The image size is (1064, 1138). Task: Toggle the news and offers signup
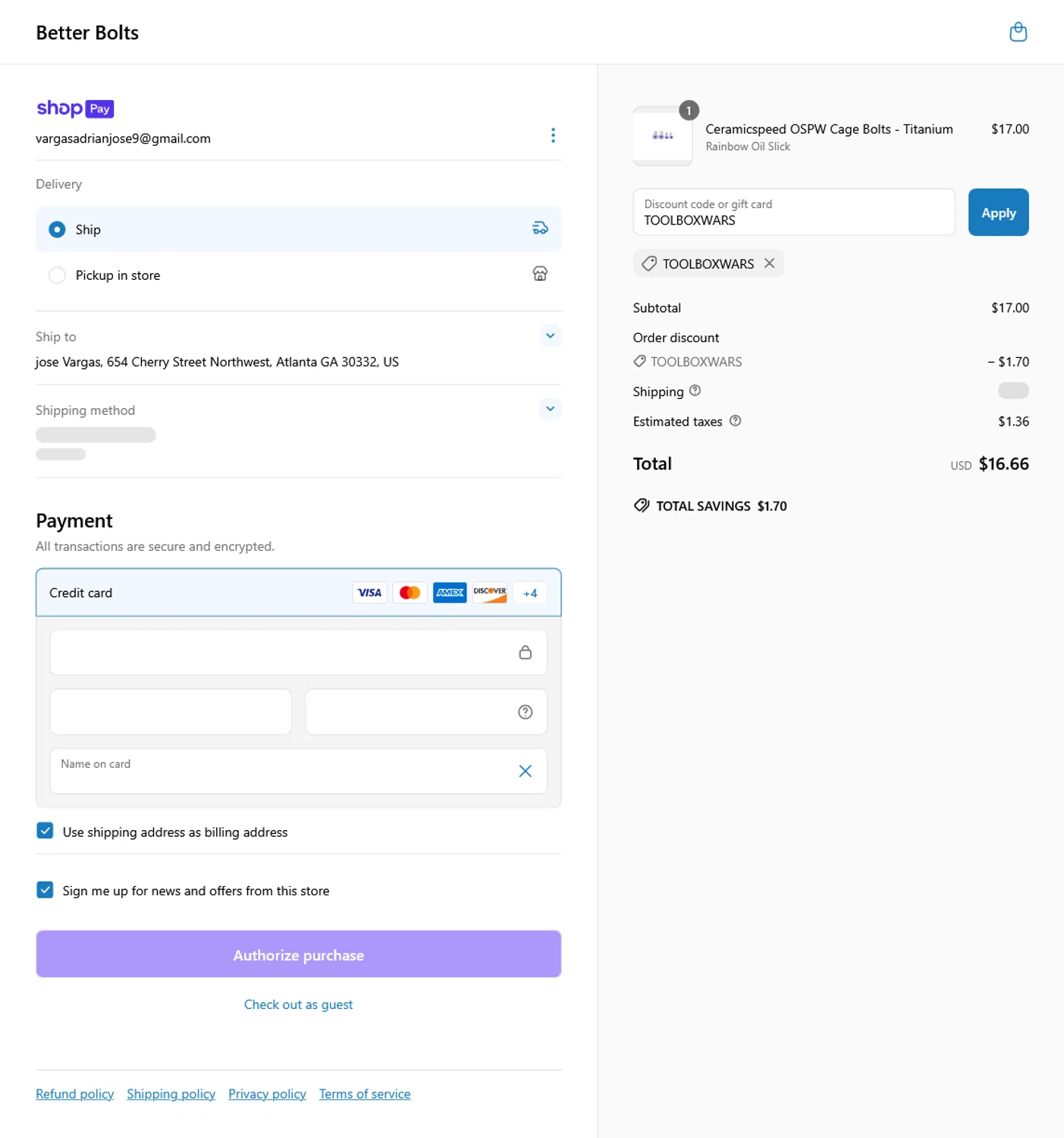45,890
